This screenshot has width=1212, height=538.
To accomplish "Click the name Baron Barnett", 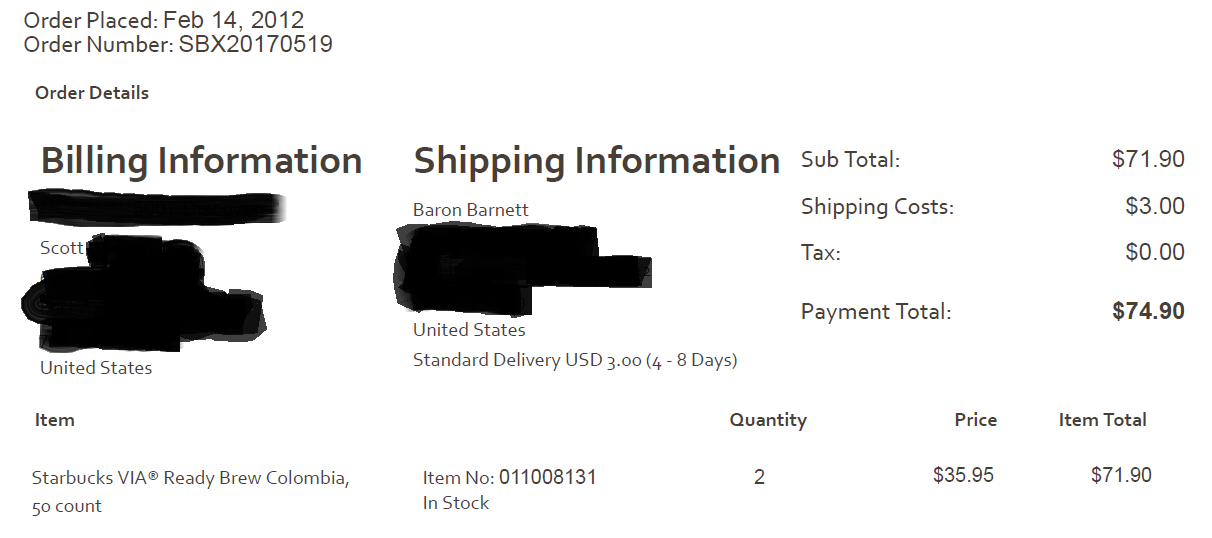I will tap(471, 210).
